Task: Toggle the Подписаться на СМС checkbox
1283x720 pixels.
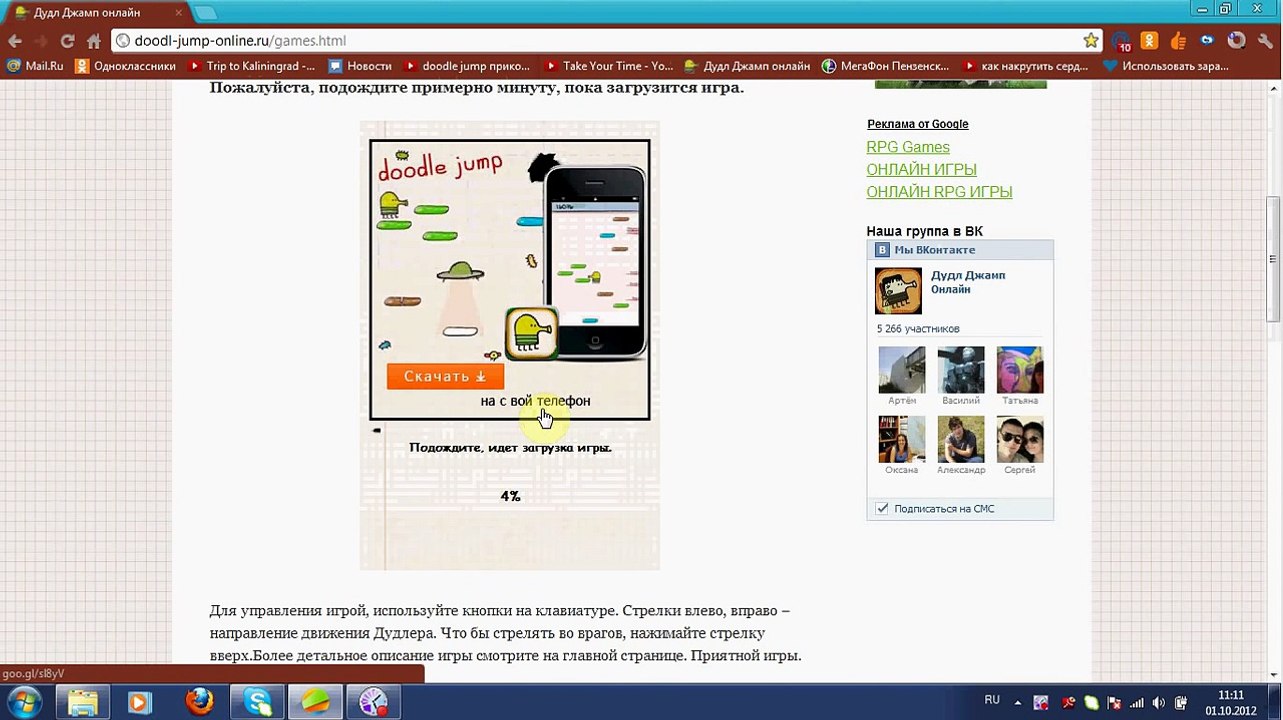Action: (x=882, y=508)
